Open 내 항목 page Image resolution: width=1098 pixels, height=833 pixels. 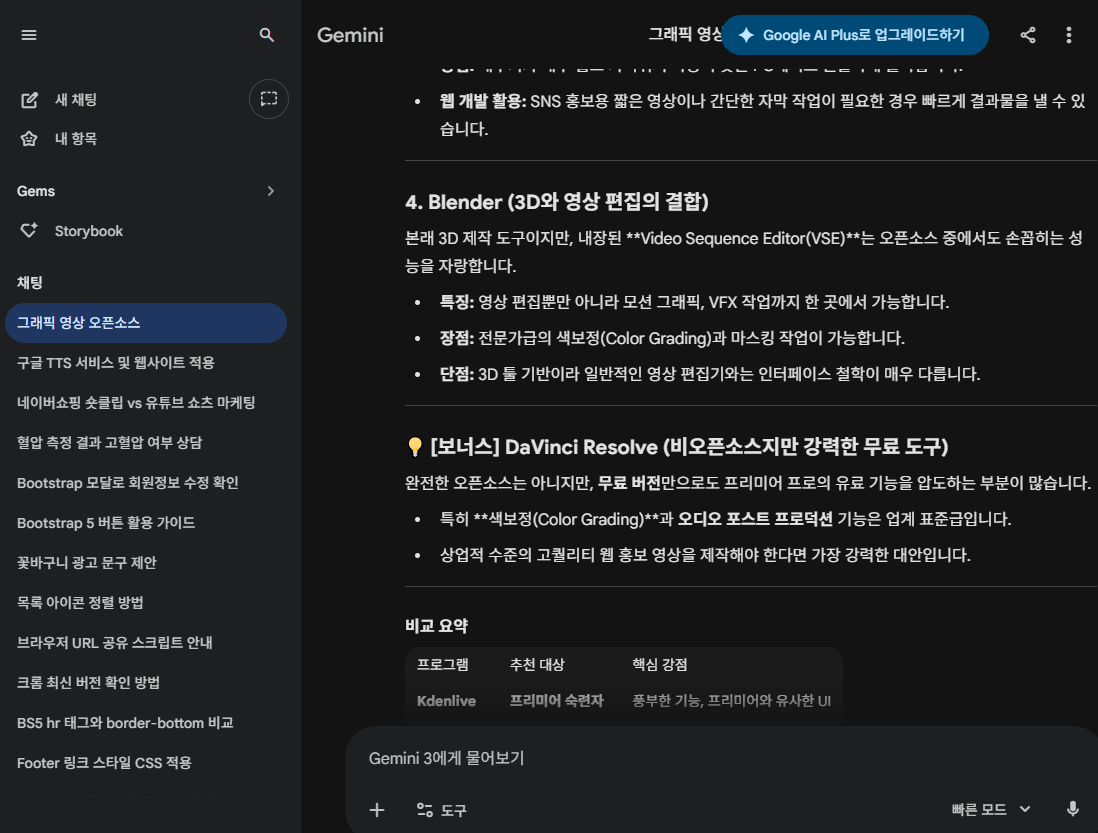76,139
